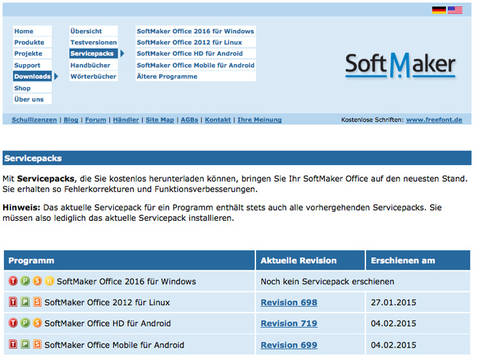480x363 pixels.
Task: Open Handbücher submenu item
Action: click(x=94, y=65)
